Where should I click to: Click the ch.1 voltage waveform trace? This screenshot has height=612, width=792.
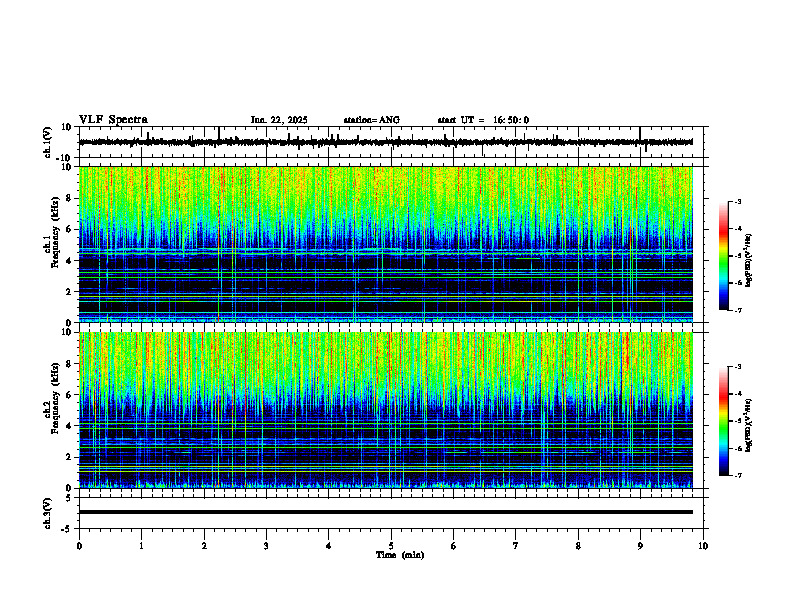pyautogui.click(x=386, y=142)
